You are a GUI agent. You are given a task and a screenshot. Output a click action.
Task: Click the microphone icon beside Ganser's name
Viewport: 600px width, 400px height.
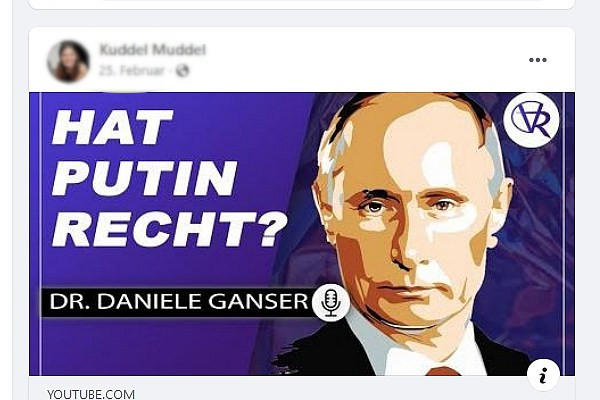click(x=331, y=302)
